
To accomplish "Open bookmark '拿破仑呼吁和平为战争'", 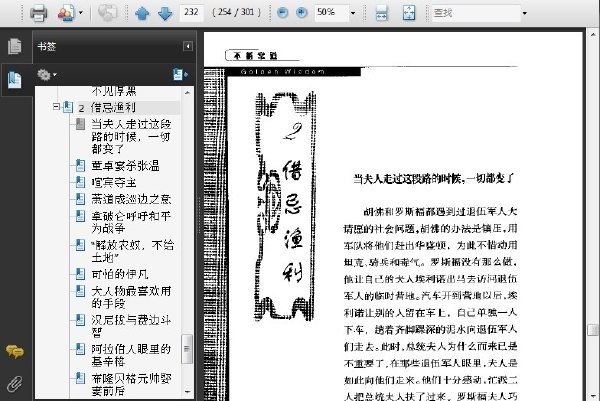I will tap(131, 222).
